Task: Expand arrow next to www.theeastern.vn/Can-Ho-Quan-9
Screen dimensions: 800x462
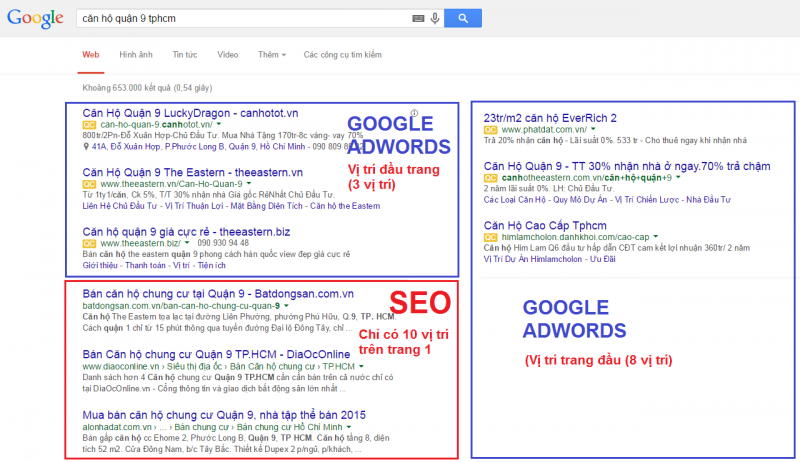Action: (249, 184)
